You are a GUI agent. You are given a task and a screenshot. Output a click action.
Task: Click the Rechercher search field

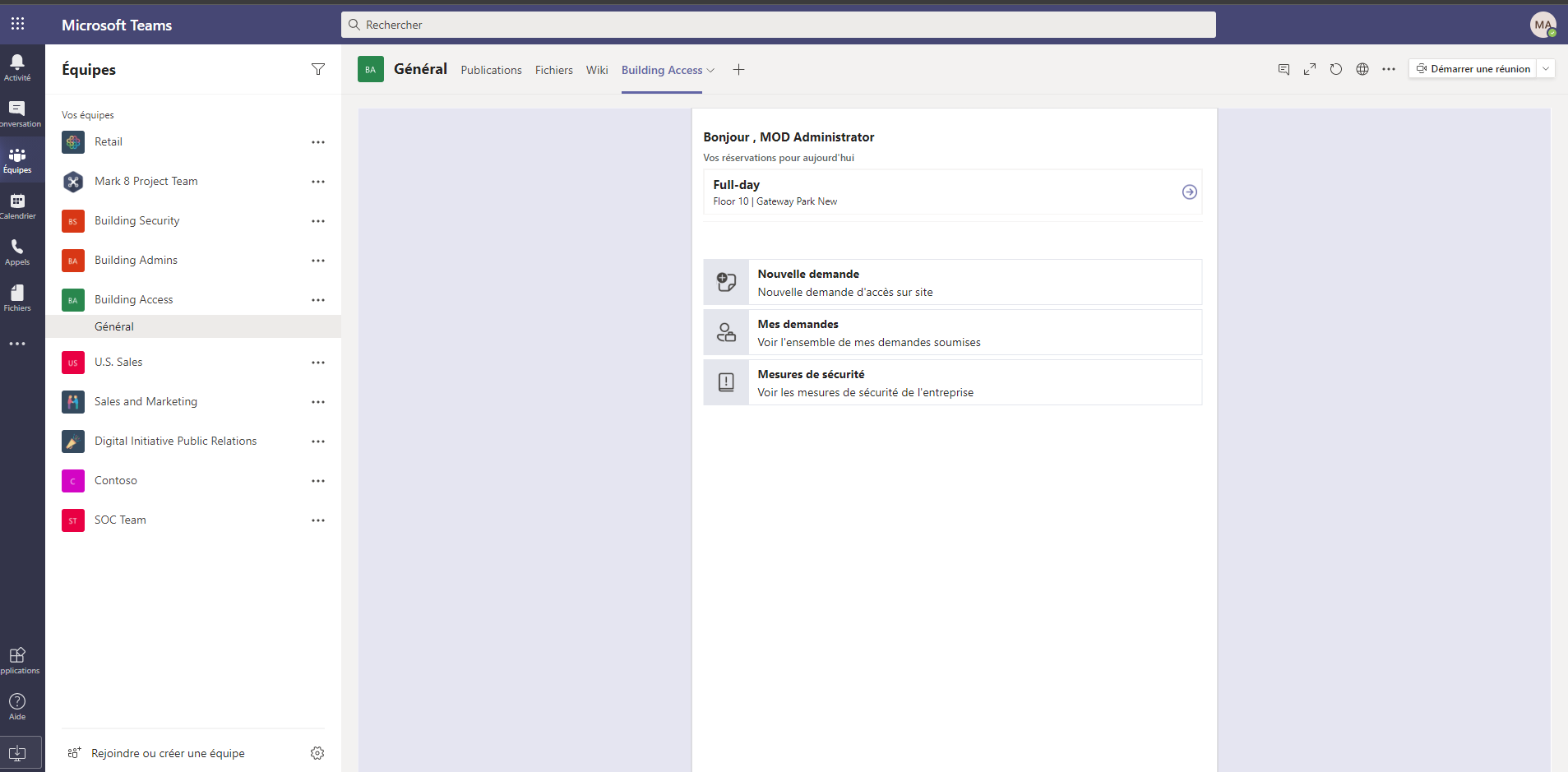click(x=778, y=25)
